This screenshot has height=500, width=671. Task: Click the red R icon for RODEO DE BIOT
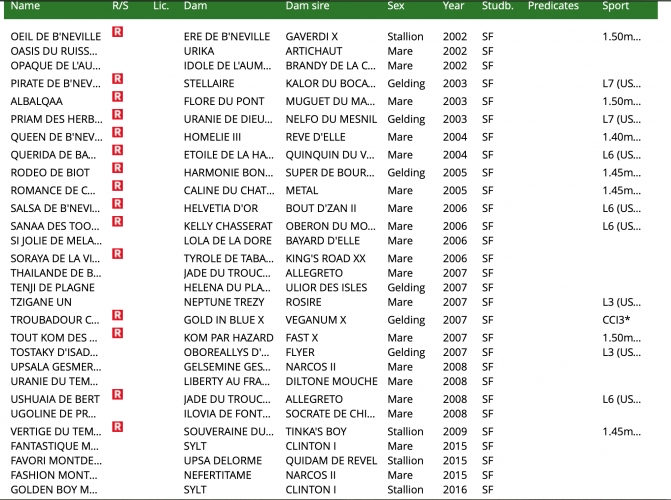tap(117, 168)
